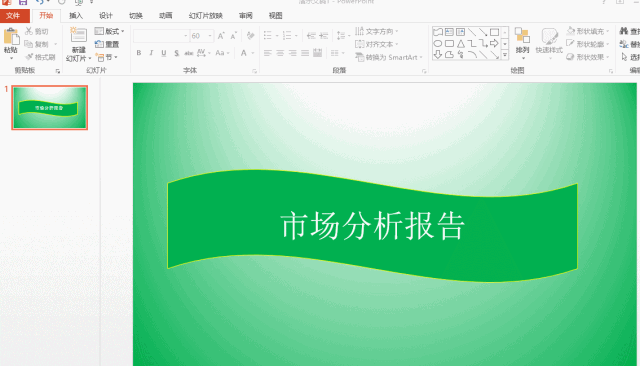Screen dimensions: 640x366
Task: Click Increase Font Size button
Action: [x=221, y=36]
